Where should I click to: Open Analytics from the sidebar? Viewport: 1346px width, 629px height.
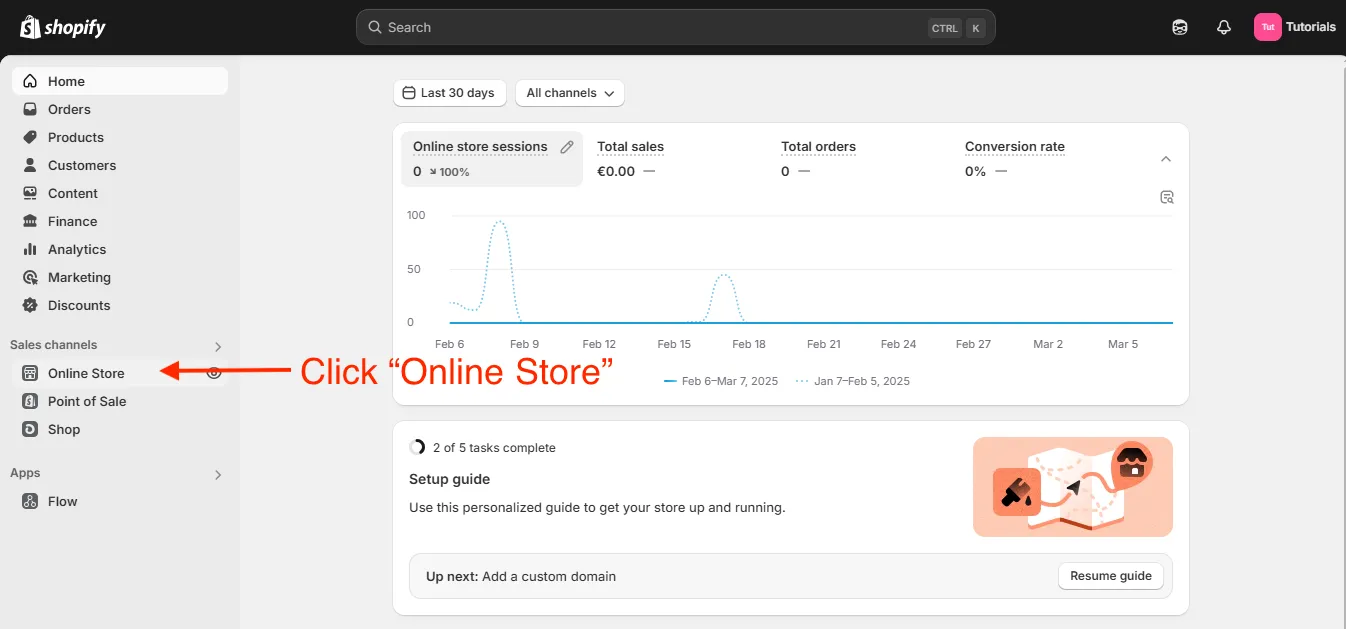(x=77, y=249)
